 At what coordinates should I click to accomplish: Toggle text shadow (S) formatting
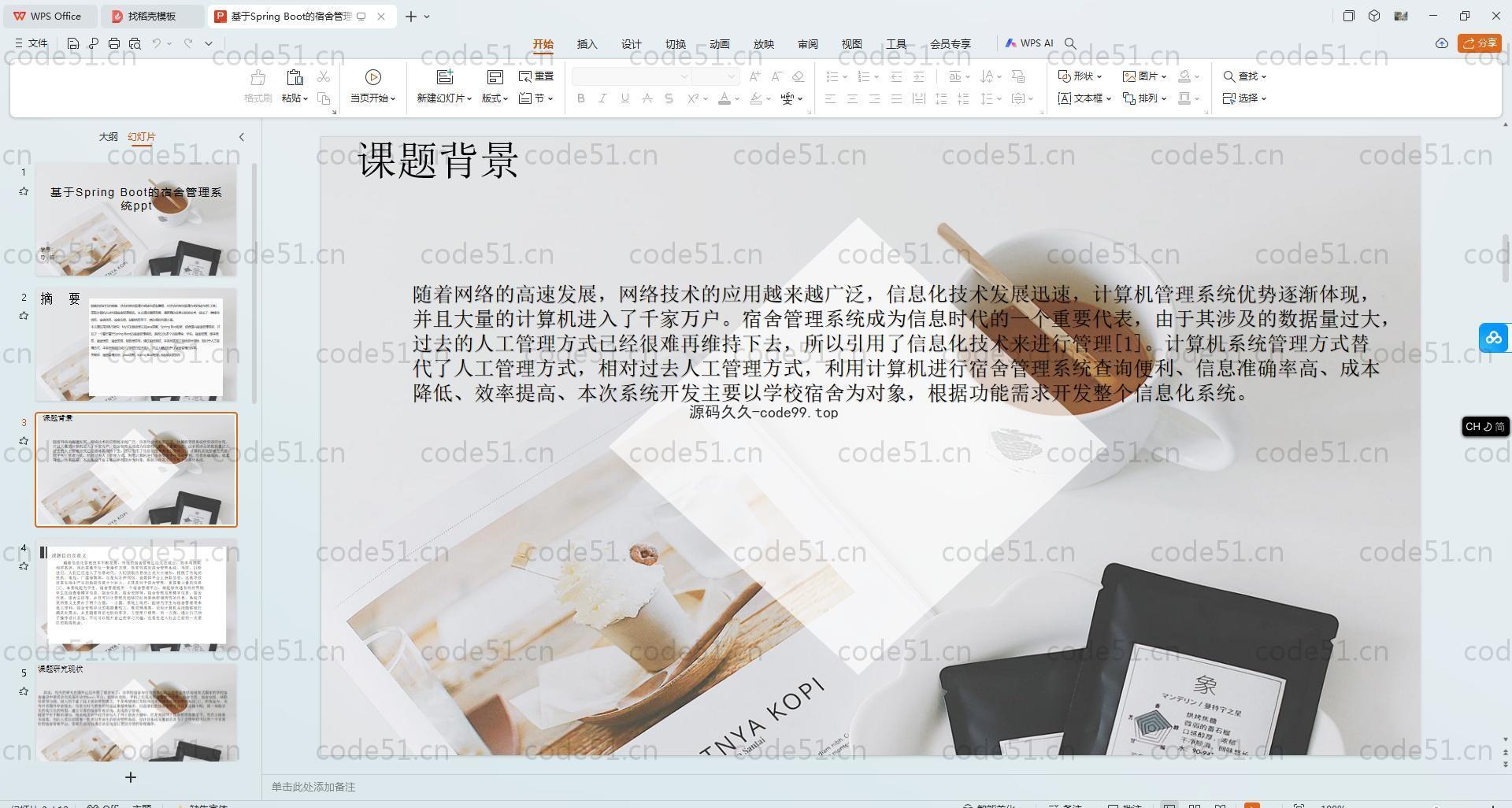[669, 98]
